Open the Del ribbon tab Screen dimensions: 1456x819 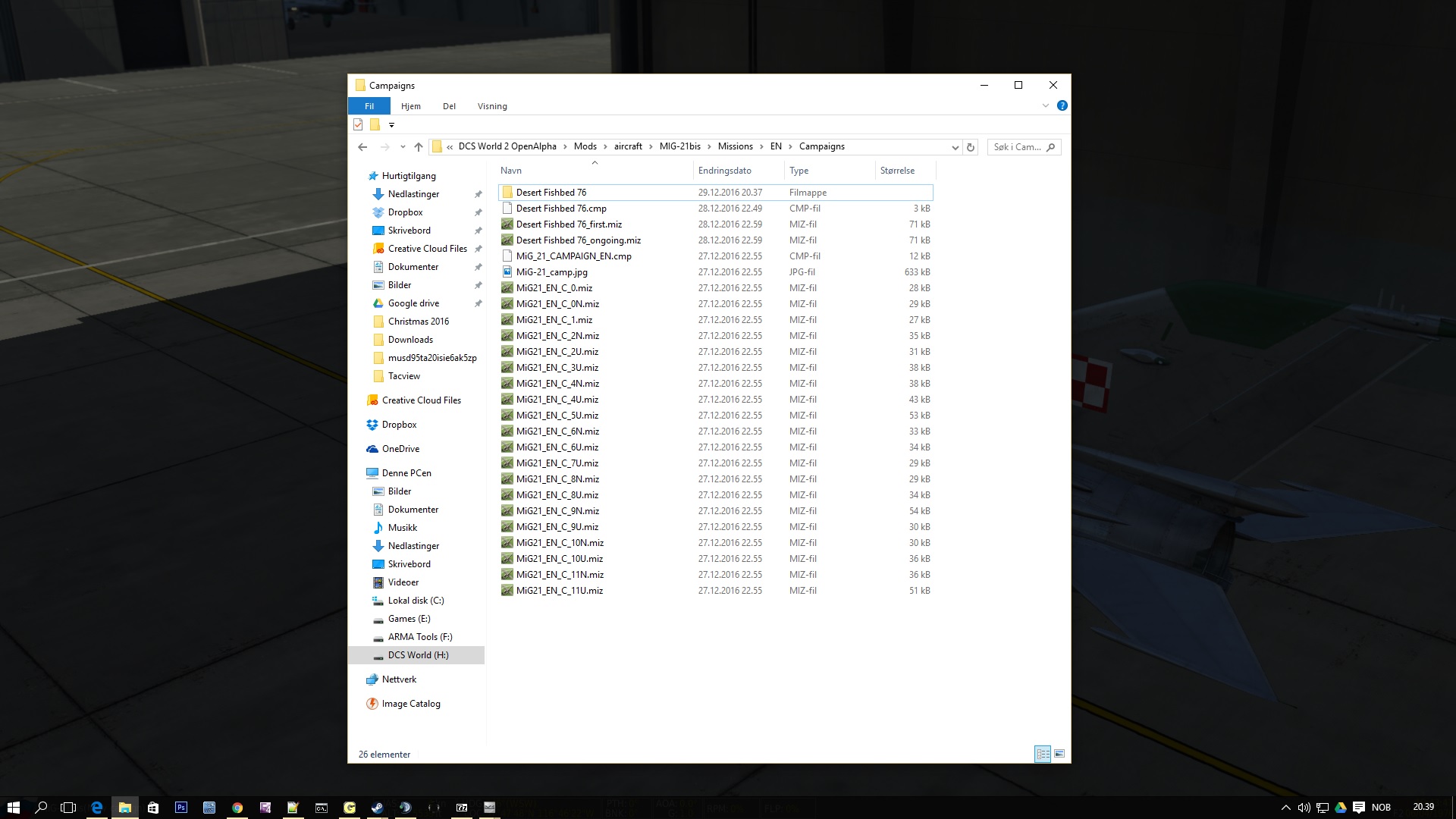450,106
